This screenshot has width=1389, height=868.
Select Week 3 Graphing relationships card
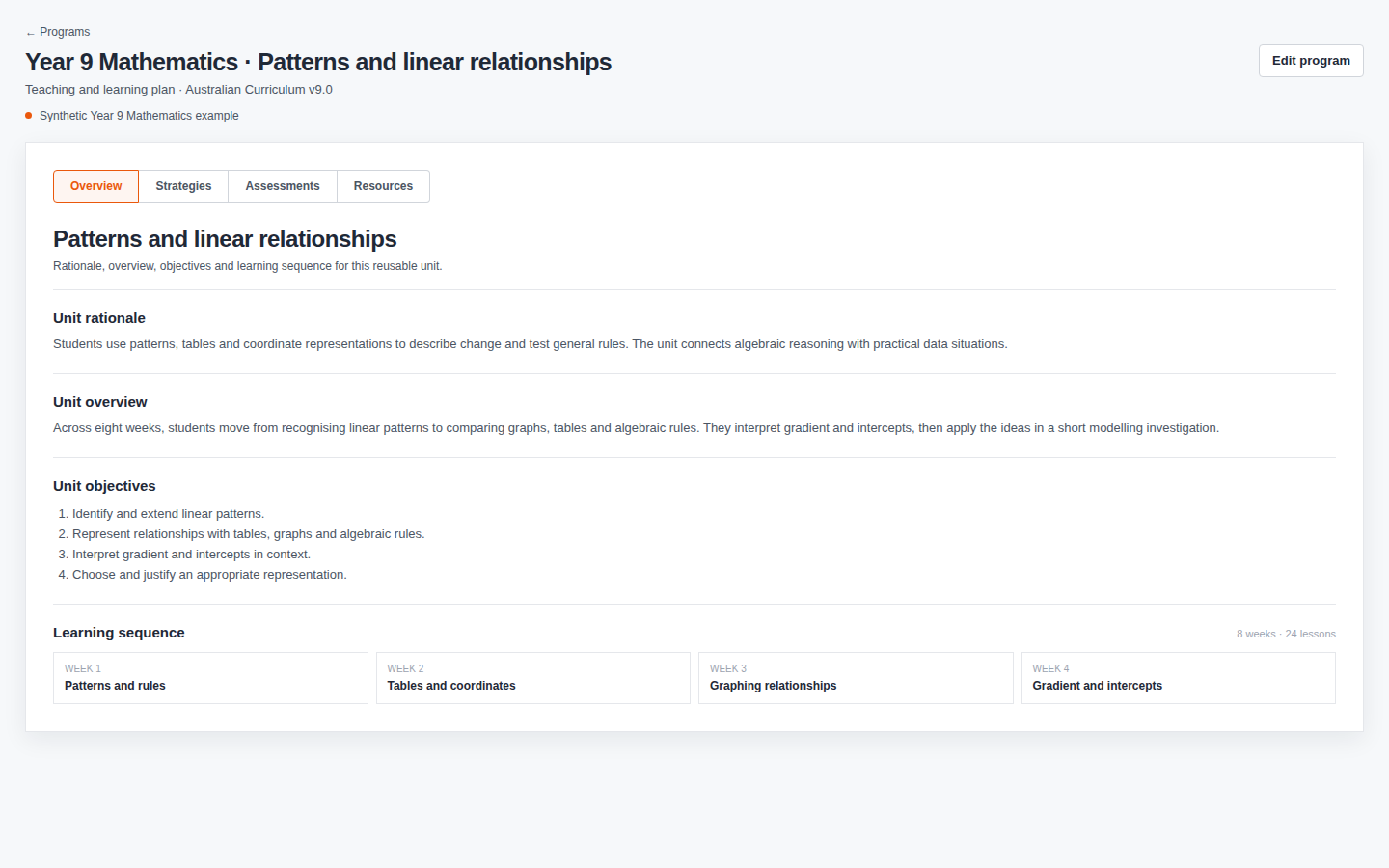(856, 678)
